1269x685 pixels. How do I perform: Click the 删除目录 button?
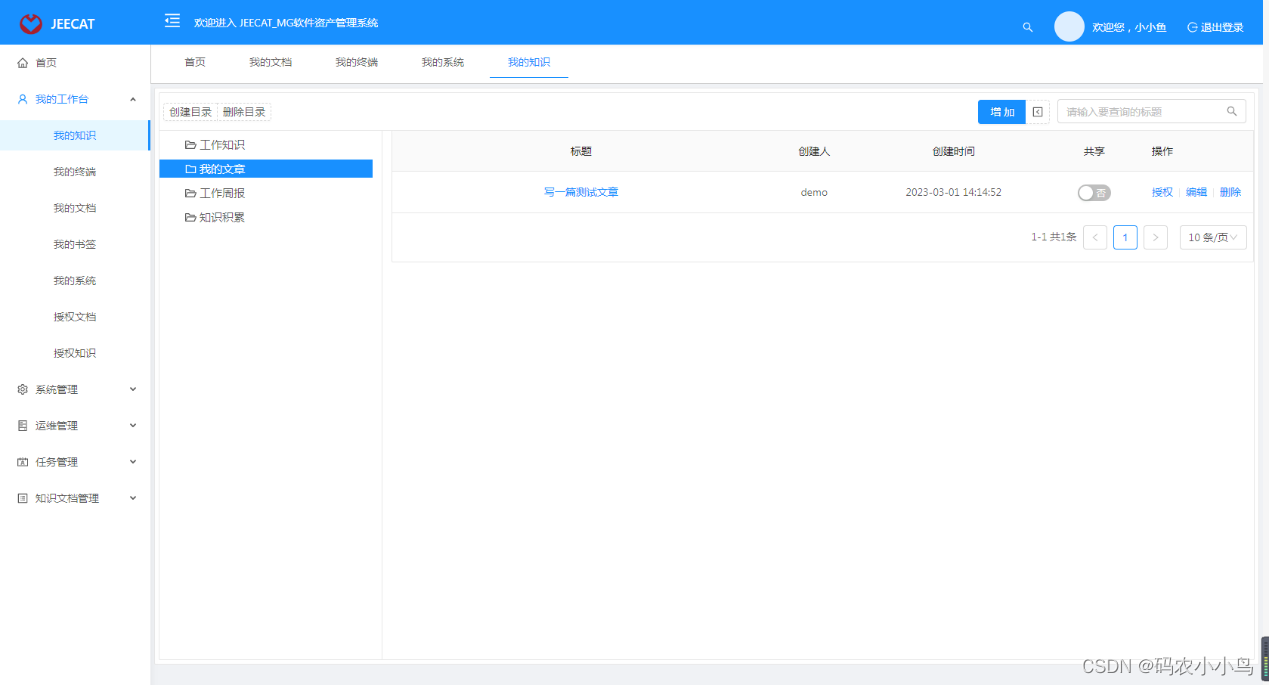(x=244, y=112)
